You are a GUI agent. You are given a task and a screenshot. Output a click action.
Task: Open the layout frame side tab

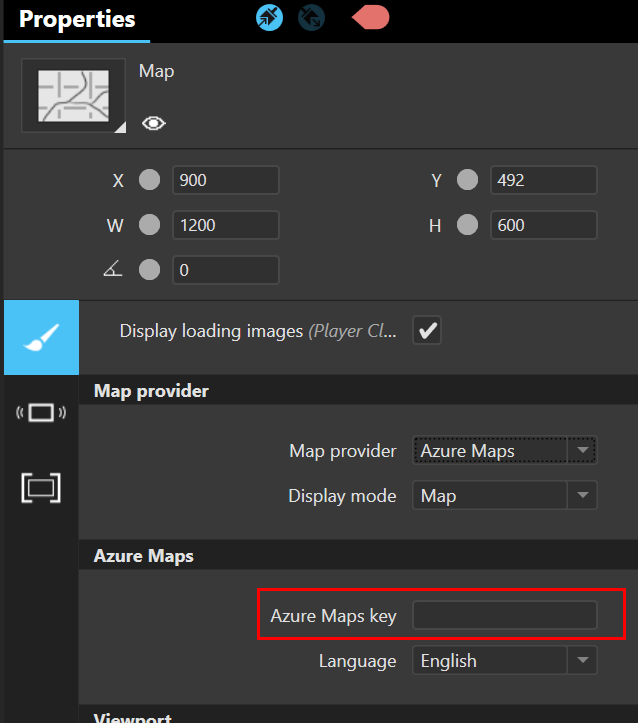(40, 488)
